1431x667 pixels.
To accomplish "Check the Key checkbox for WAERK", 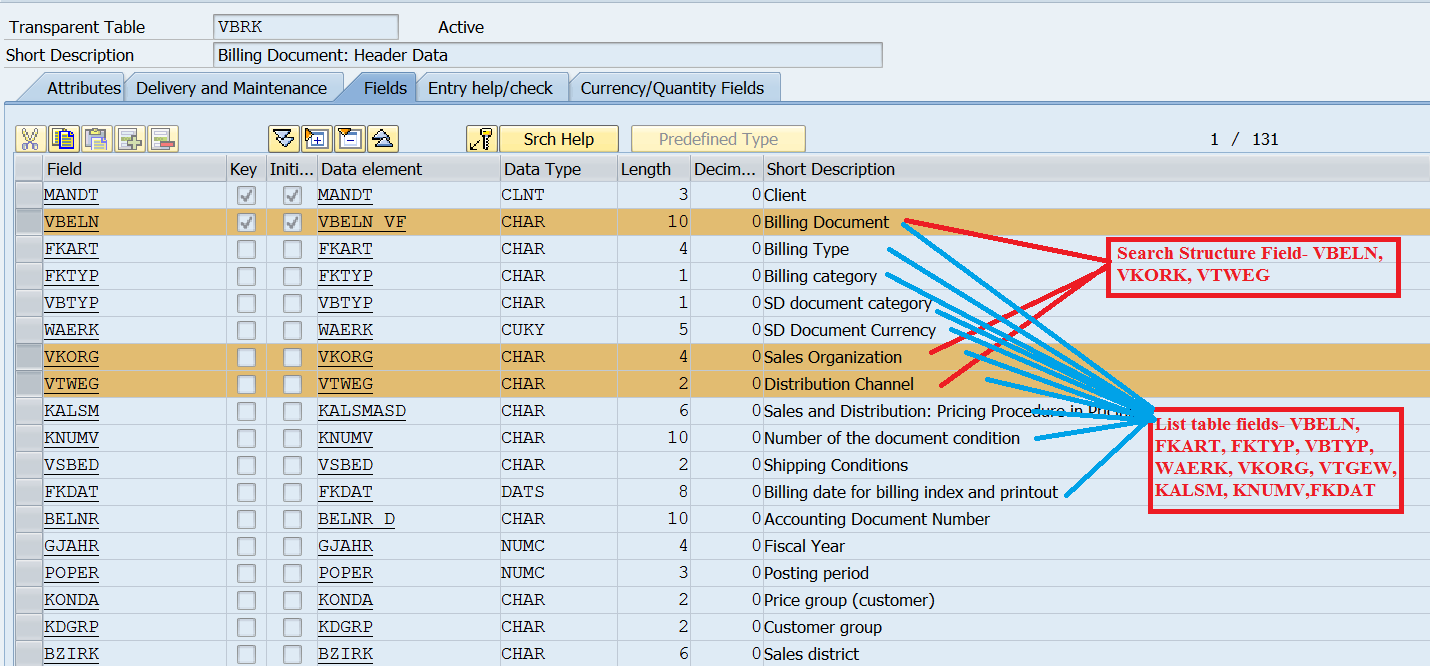I will pyautogui.click(x=245, y=330).
